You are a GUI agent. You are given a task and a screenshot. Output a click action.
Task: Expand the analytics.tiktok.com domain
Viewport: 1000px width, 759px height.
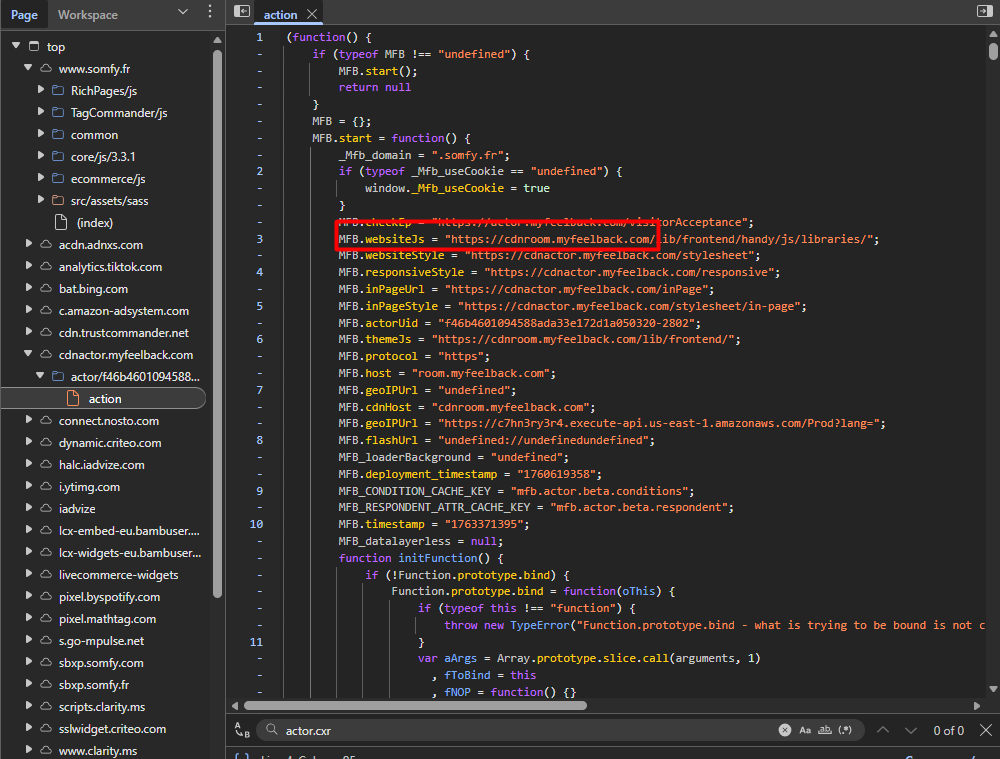29,267
